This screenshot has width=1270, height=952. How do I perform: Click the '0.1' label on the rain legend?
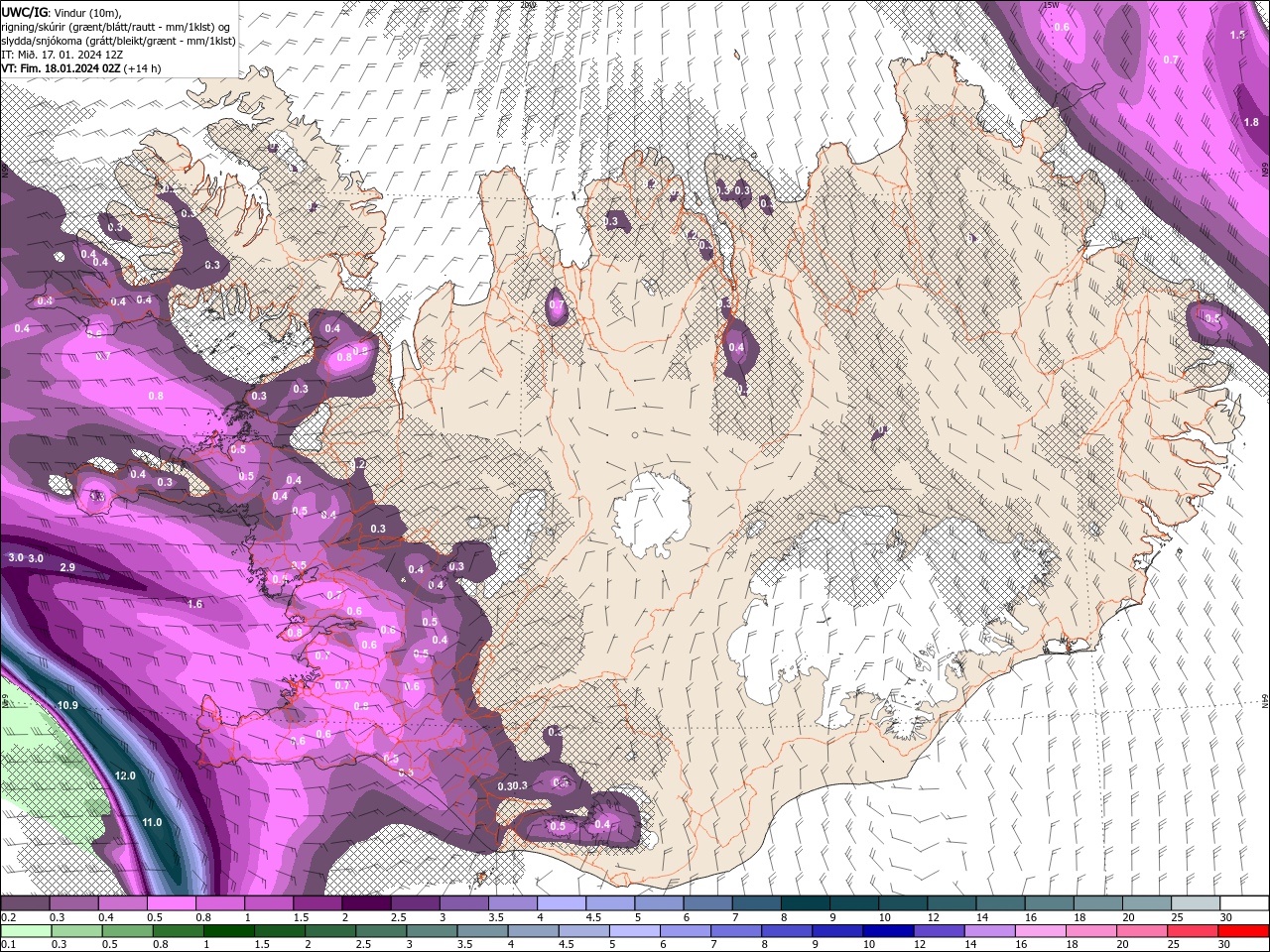pos(8,945)
